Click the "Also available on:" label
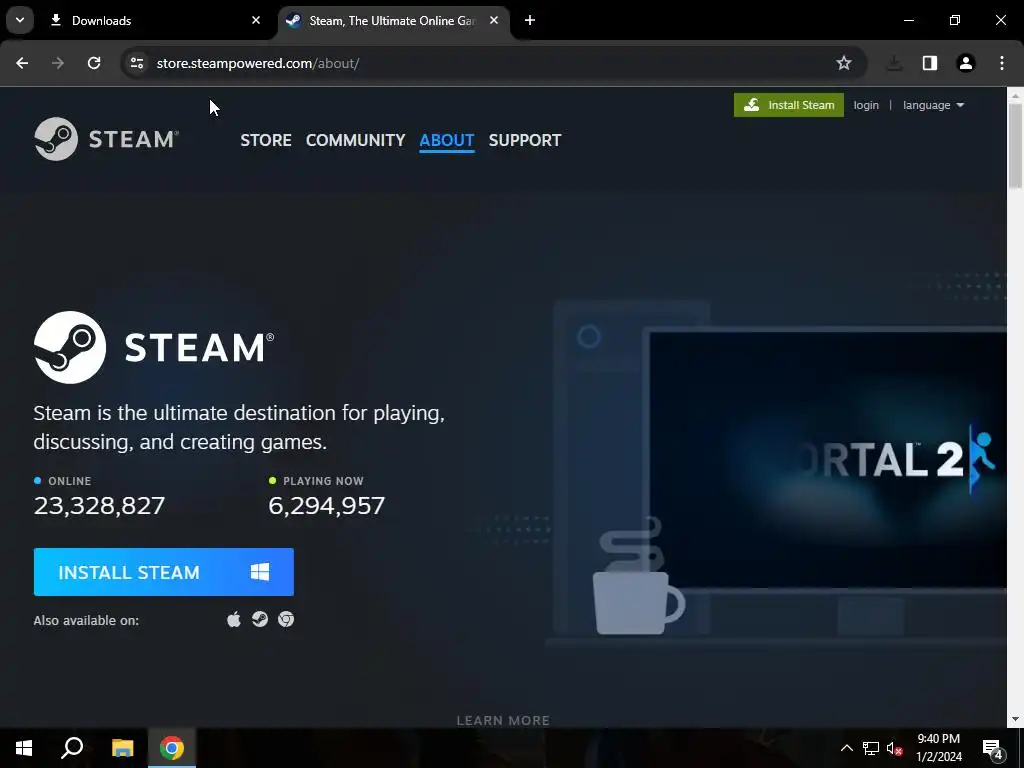1024x768 pixels. point(86,620)
